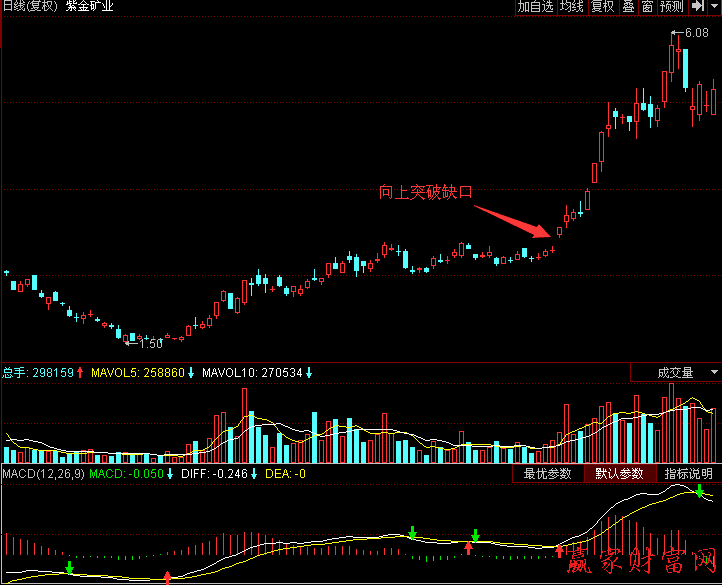Switch to 最优参数 tab
Image resolution: width=722 pixels, height=585 pixels.
547,474
